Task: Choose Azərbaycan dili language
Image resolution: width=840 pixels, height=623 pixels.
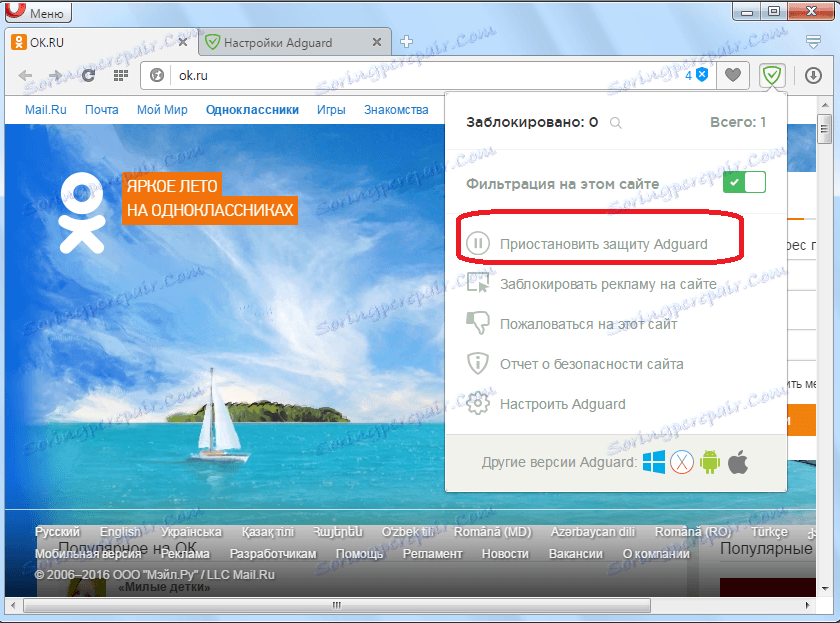Action: [x=593, y=532]
